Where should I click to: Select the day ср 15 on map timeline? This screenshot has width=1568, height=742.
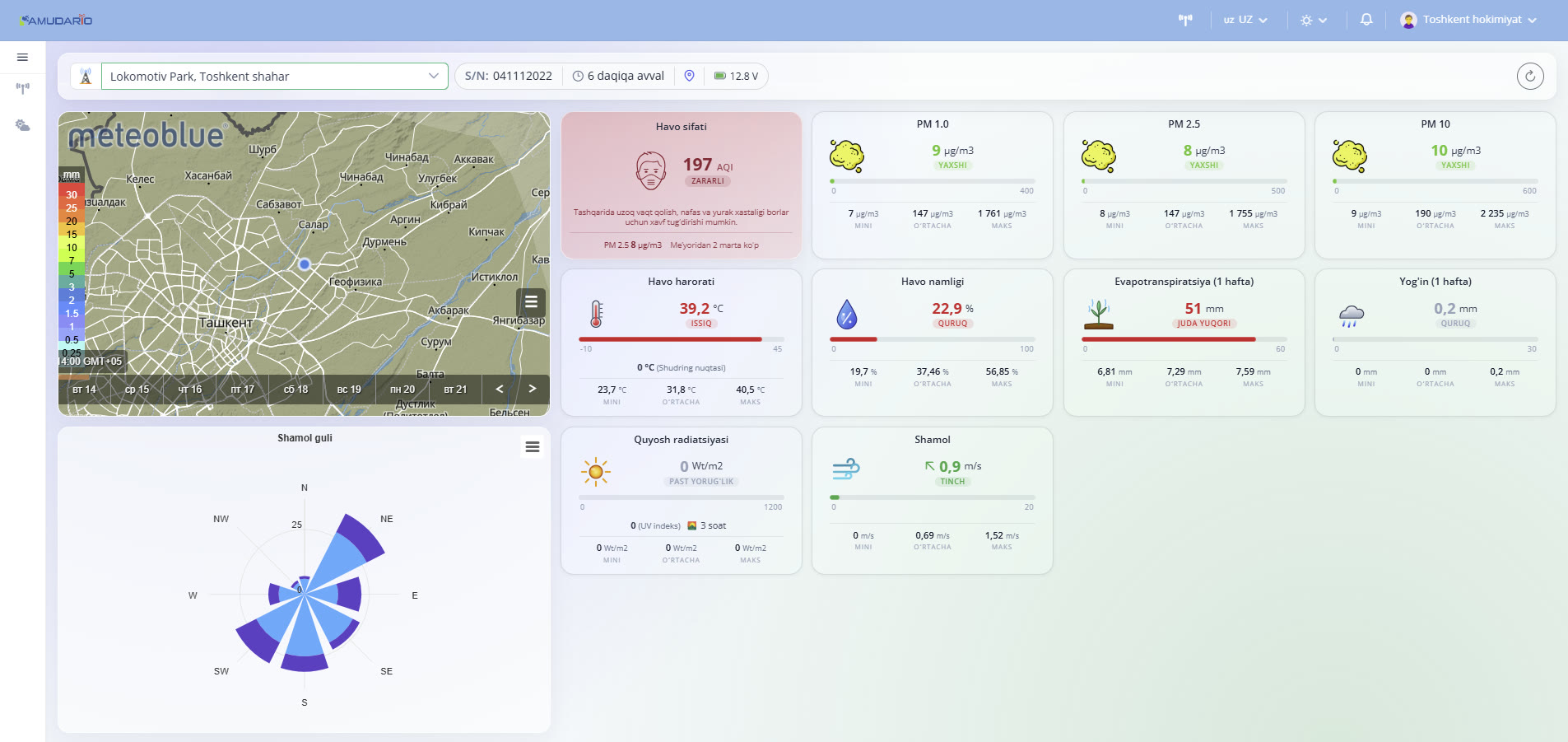click(x=137, y=390)
